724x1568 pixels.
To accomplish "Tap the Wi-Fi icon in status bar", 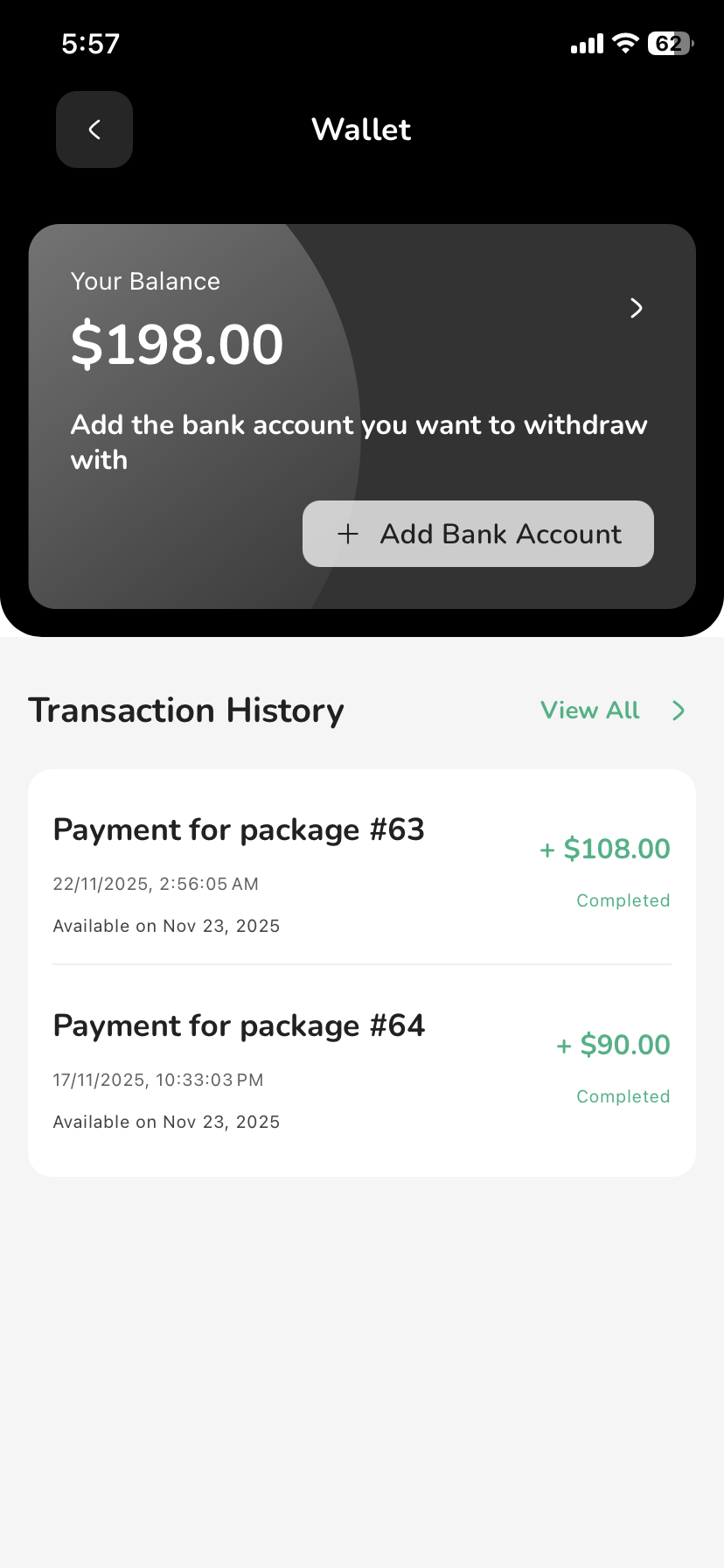I will (625, 44).
